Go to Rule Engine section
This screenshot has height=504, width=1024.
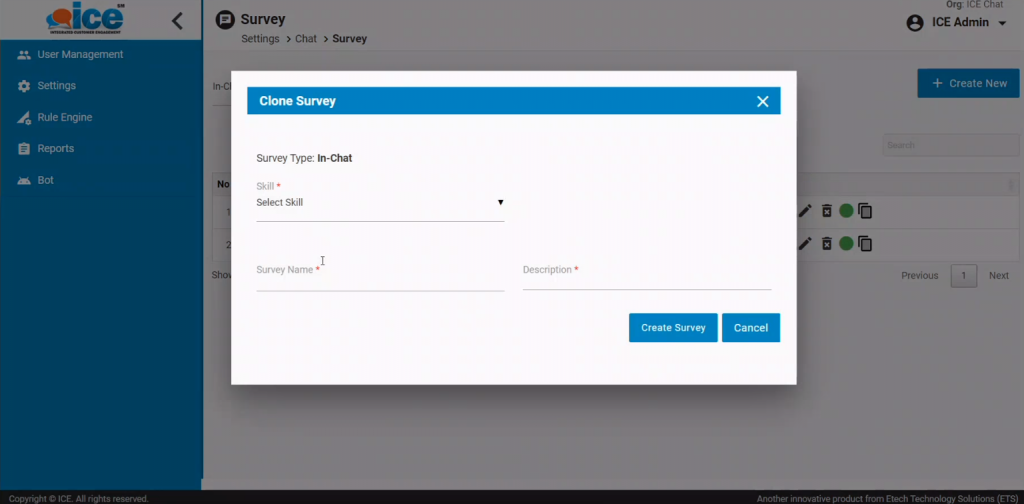(64, 118)
